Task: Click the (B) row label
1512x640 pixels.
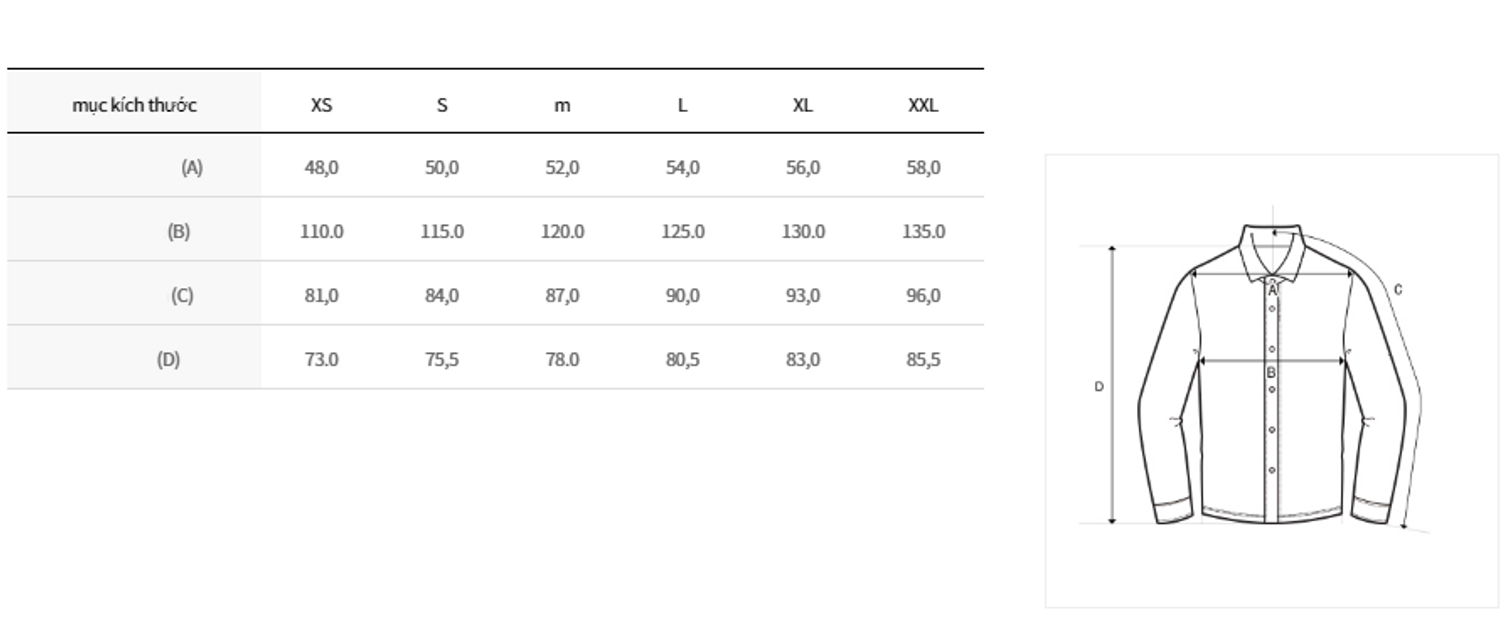Action: tap(179, 231)
